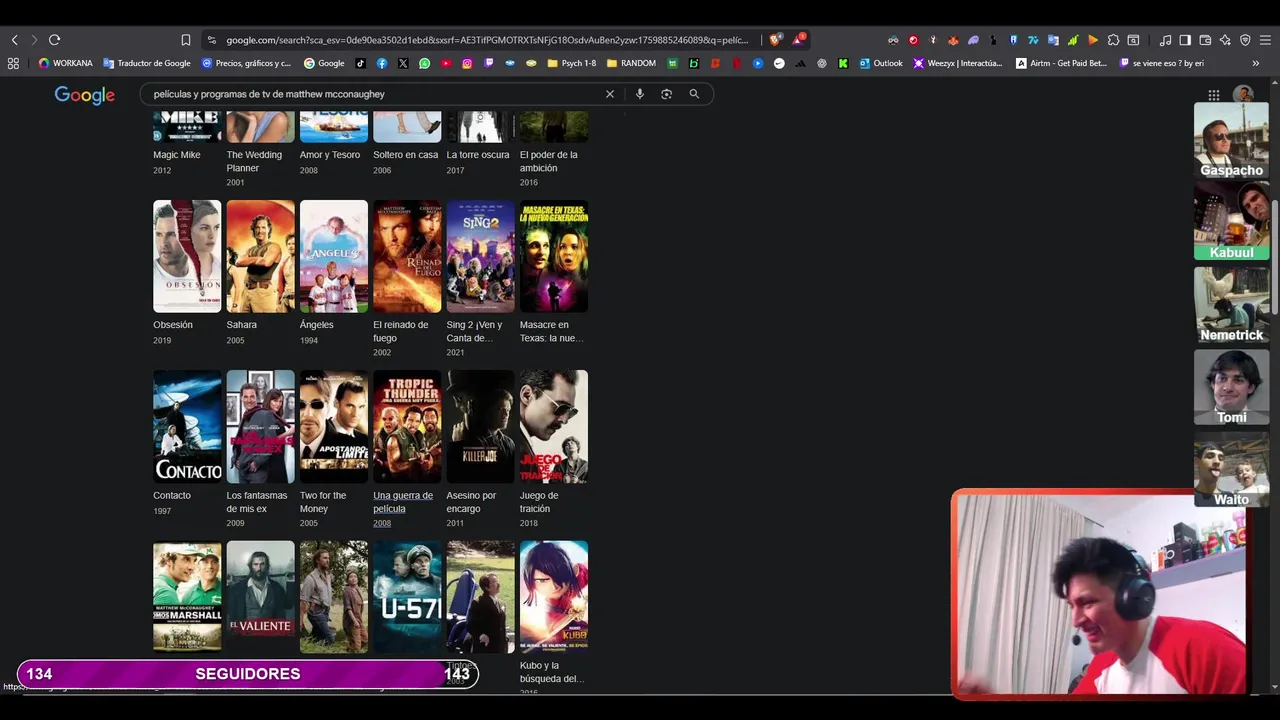Open the music note playlist icon
The width and height of the screenshot is (1280, 720).
(x=1165, y=40)
